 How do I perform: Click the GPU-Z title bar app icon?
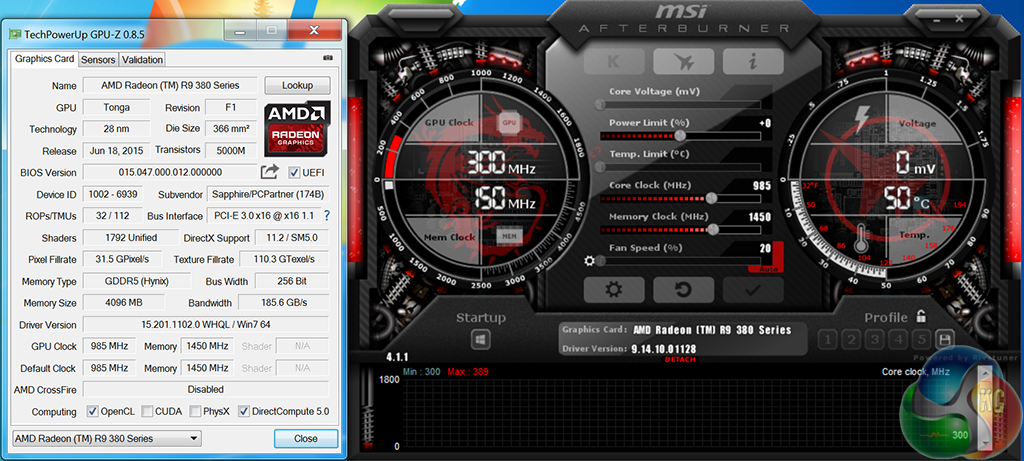tap(15, 32)
